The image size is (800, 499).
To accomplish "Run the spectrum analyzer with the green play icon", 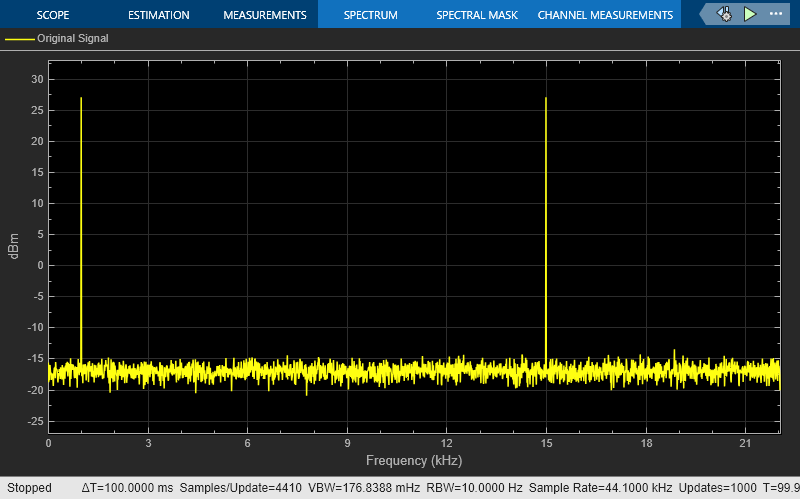I will [749, 14].
